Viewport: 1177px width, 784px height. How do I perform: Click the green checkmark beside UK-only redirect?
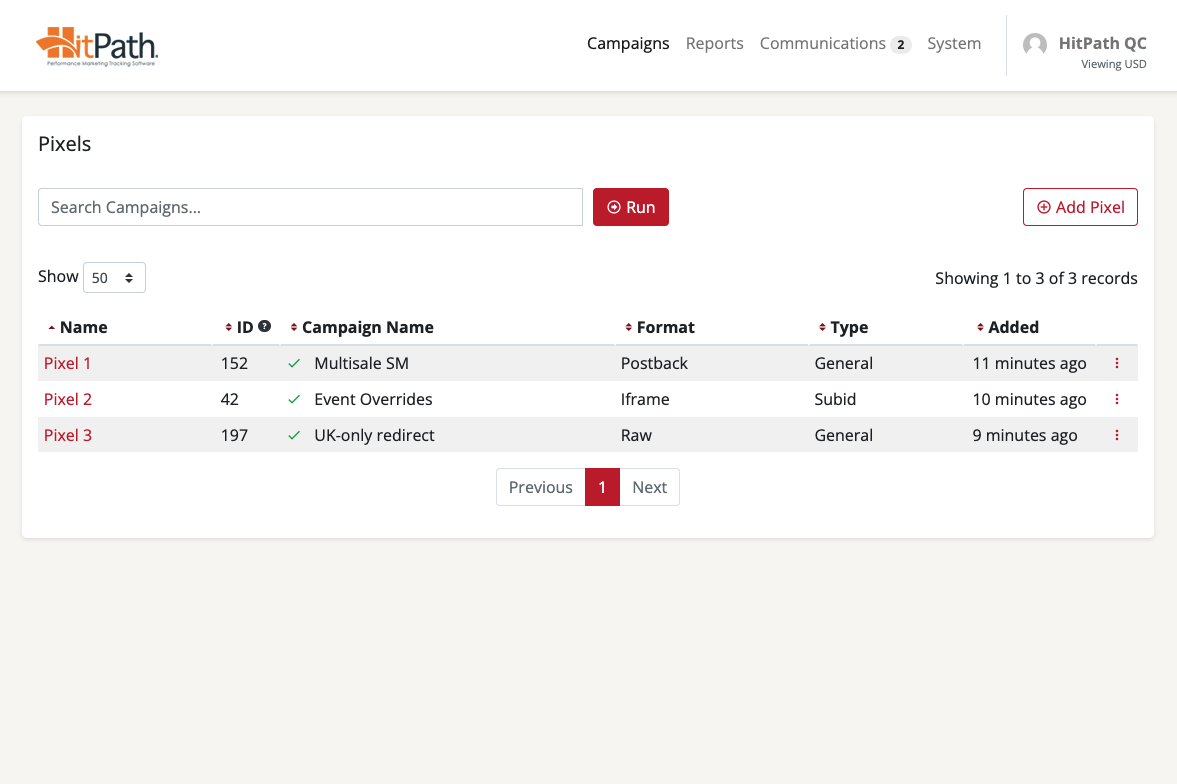(294, 435)
